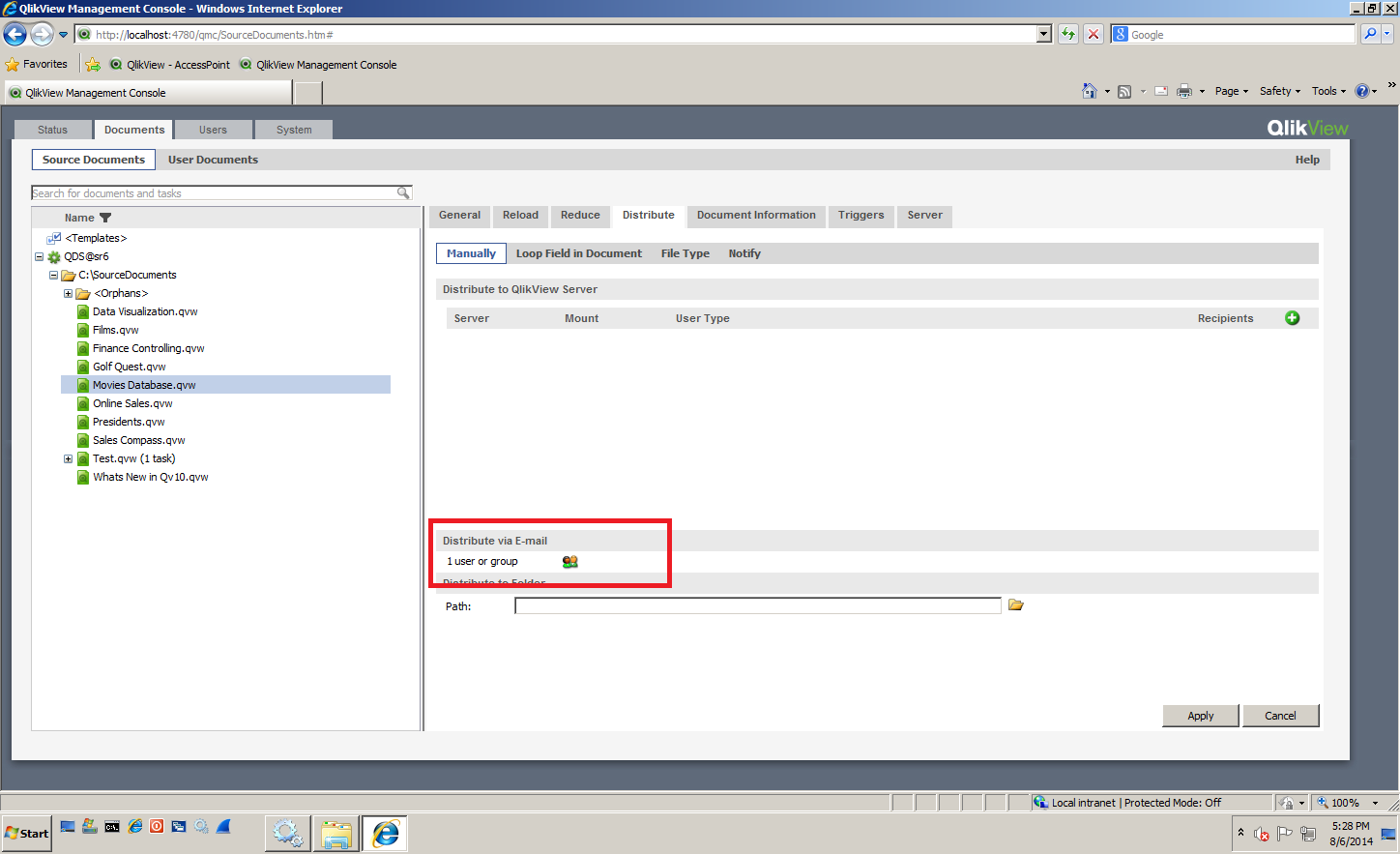The width and height of the screenshot is (1400, 854).
Task: Open the address bar dropdown arrow
Action: pos(1043,34)
